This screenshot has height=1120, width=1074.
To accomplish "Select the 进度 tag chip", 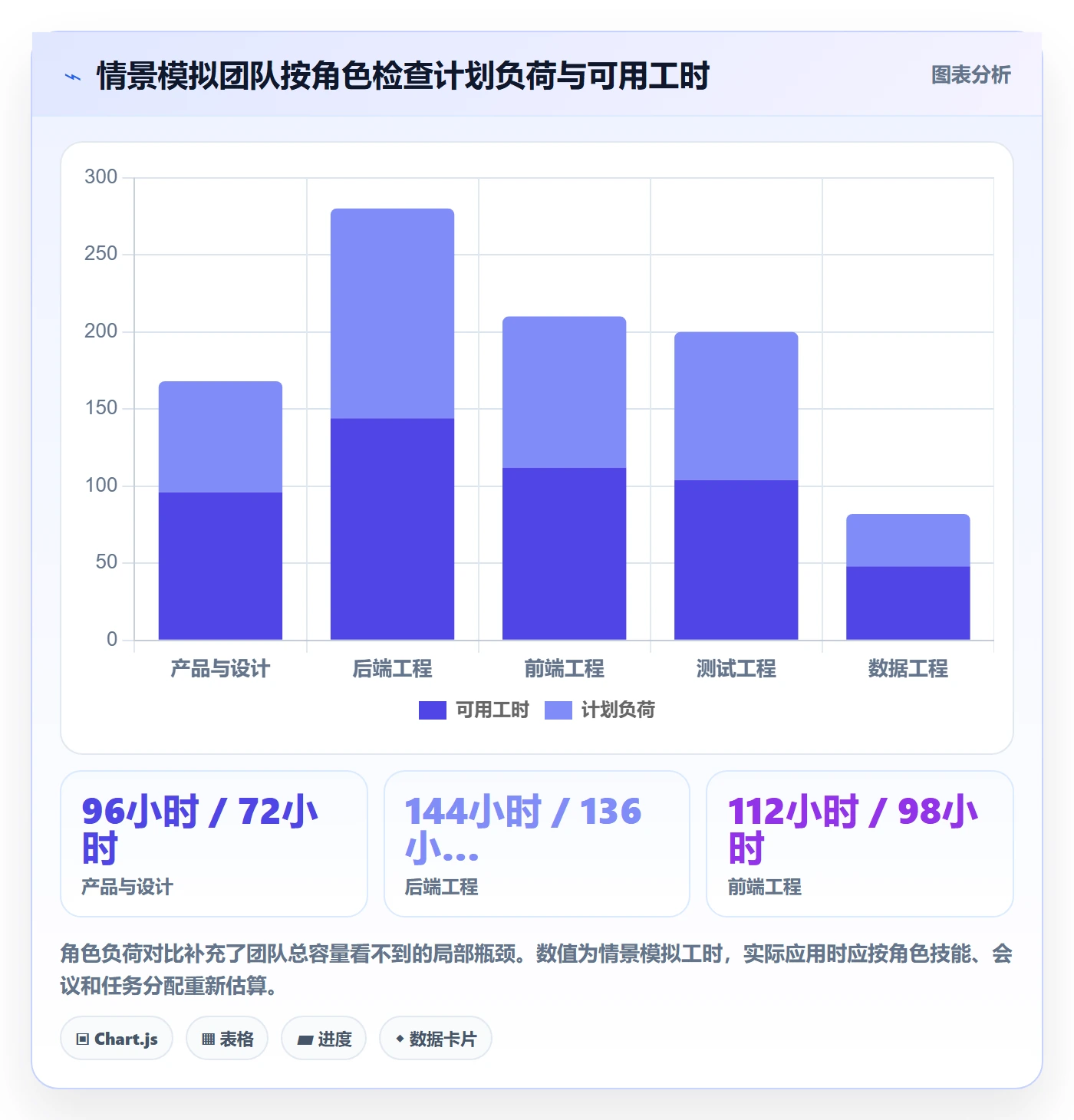I will (x=324, y=1039).
